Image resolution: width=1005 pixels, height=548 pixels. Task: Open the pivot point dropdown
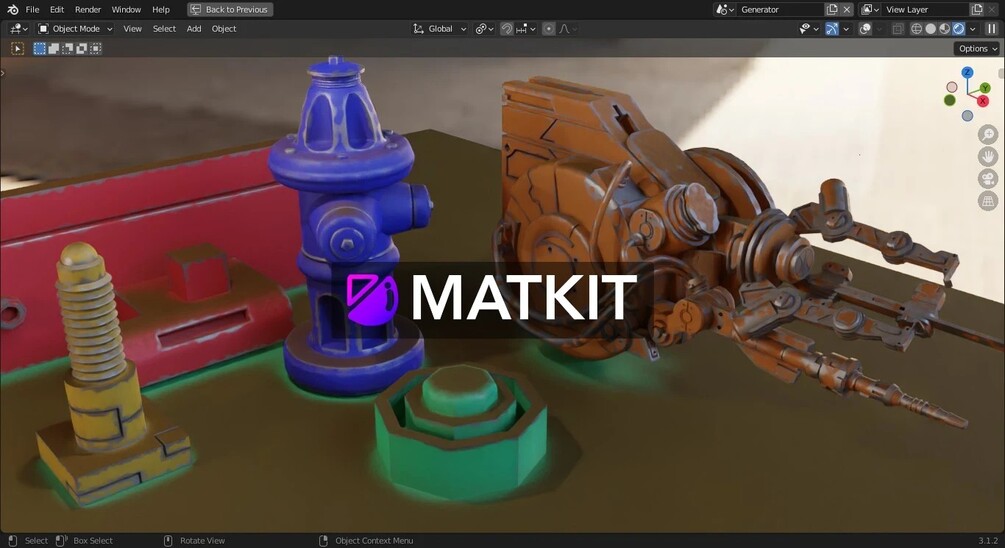484,29
